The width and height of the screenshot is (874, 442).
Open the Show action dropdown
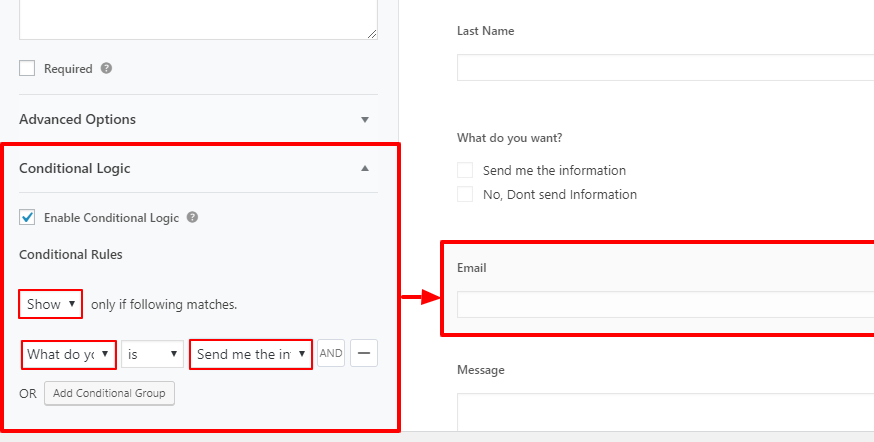tap(51, 304)
